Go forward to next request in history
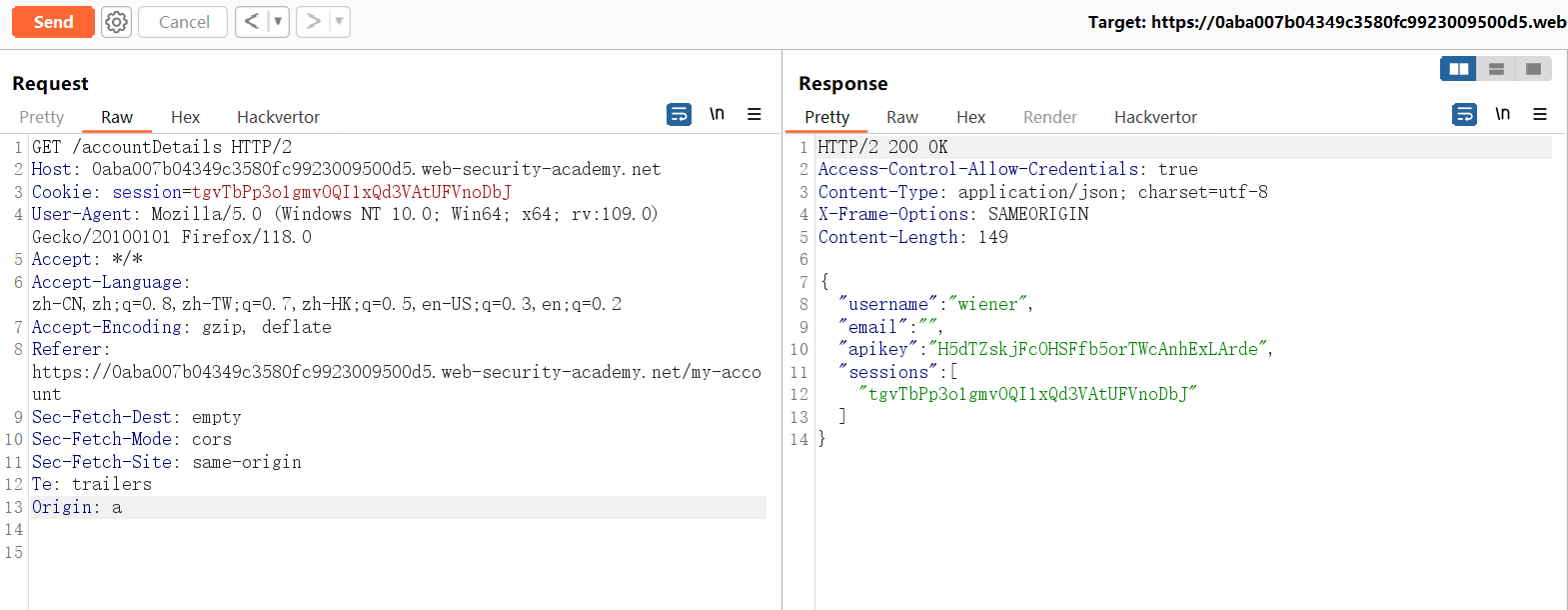1568x610 pixels. point(313,22)
